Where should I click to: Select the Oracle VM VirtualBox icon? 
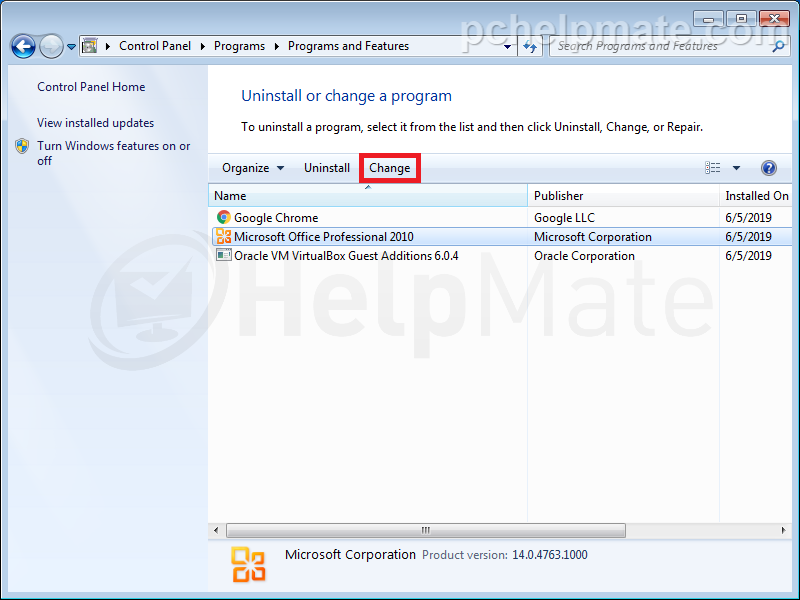(x=223, y=255)
